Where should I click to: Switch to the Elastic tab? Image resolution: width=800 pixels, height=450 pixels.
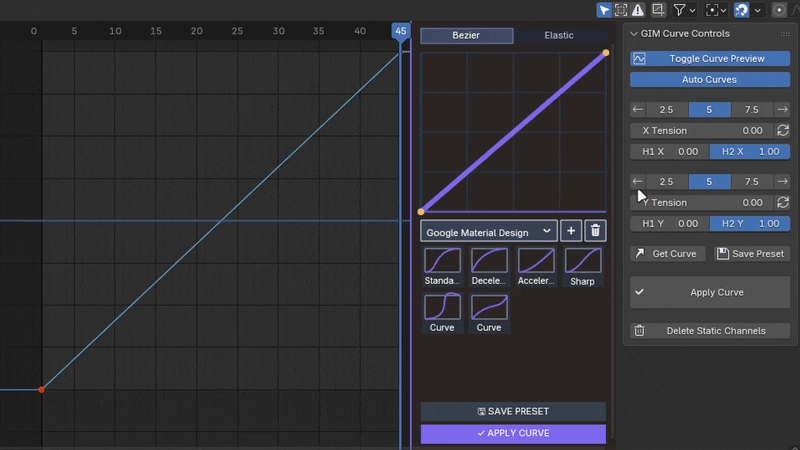(x=559, y=35)
